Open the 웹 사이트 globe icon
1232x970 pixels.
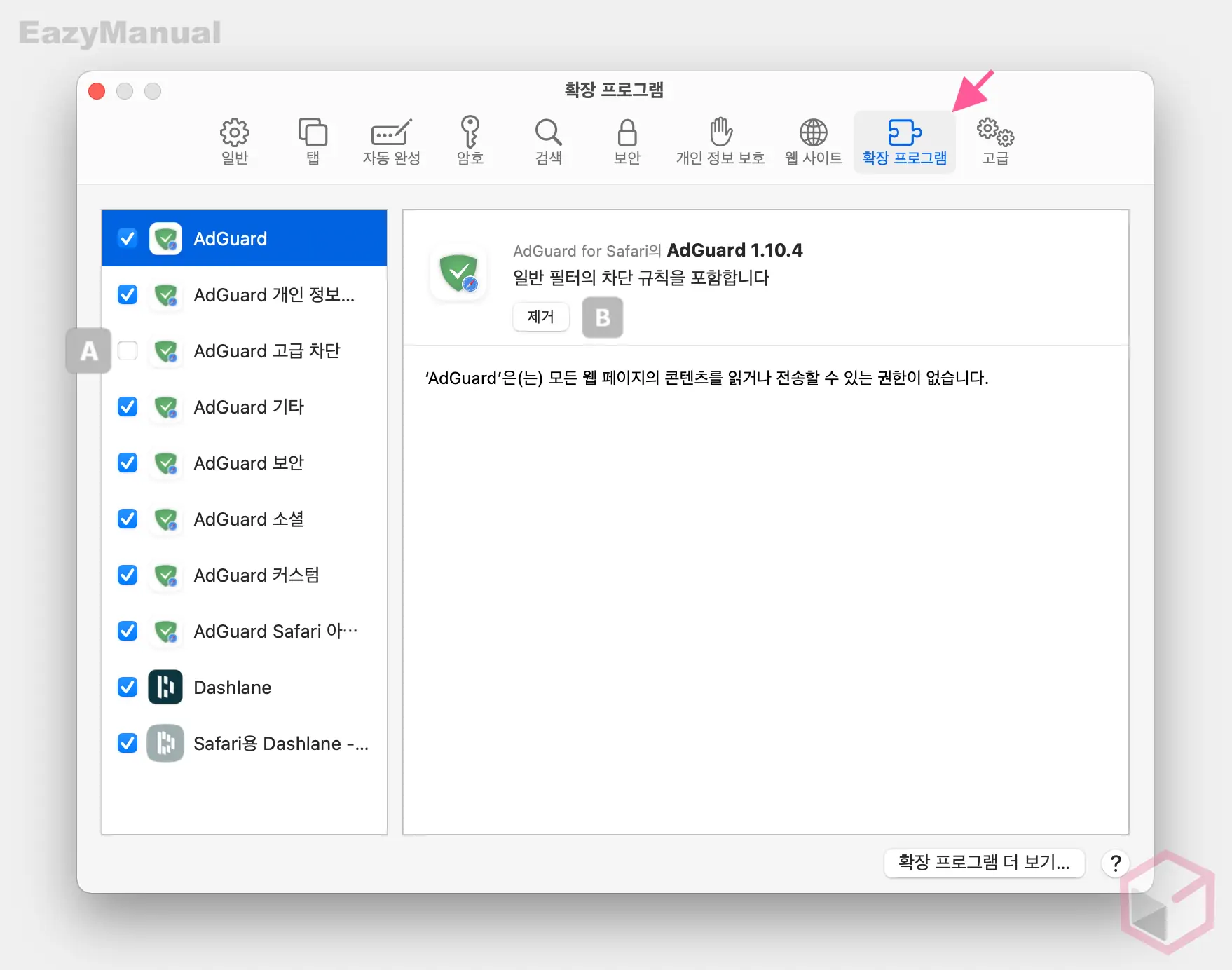tap(814, 132)
